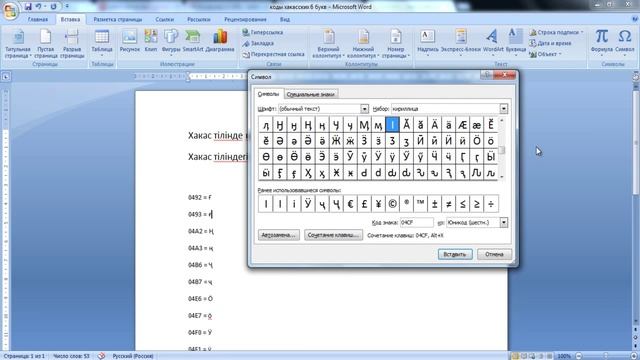Expand the Юникод (шестн.) encoding dropdown

coord(504,222)
